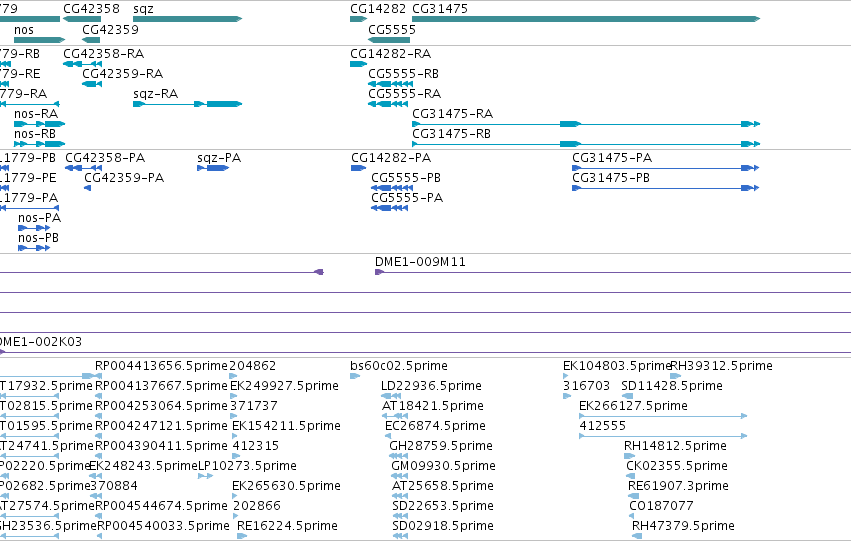851x541 pixels.
Task: Select EST SD22653.5prime
Action: tap(443, 506)
